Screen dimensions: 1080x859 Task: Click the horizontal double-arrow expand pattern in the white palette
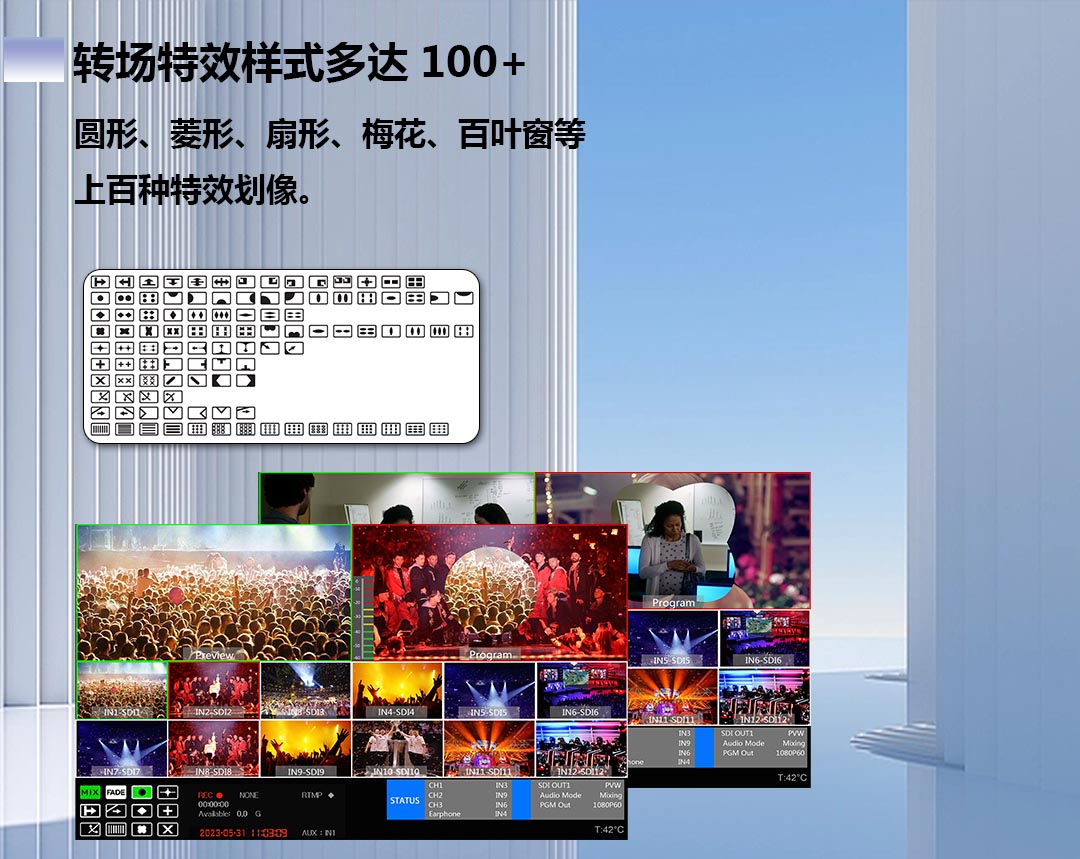pos(222,282)
